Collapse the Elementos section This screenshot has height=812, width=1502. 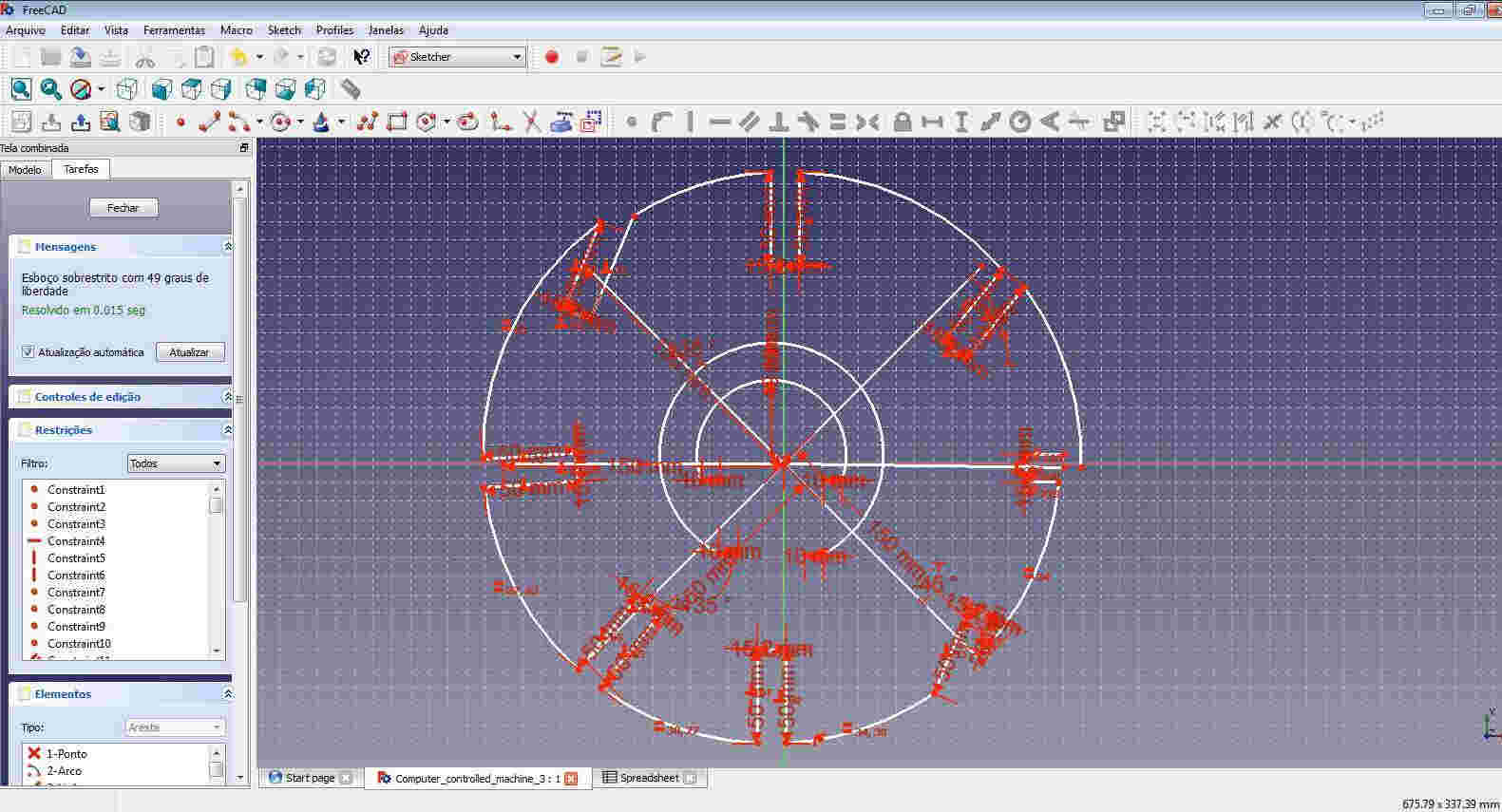coord(227,694)
